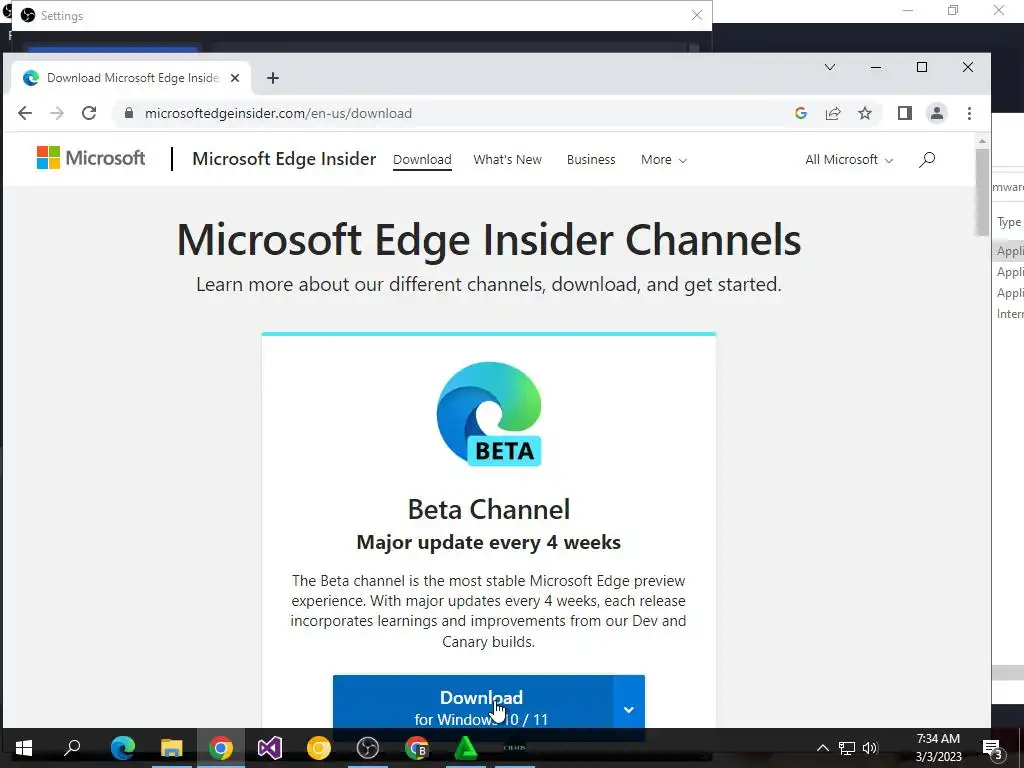This screenshot has width=1024, height=768.
Task: Click the lock icon in address bar
Action: [x=129, y=113]
